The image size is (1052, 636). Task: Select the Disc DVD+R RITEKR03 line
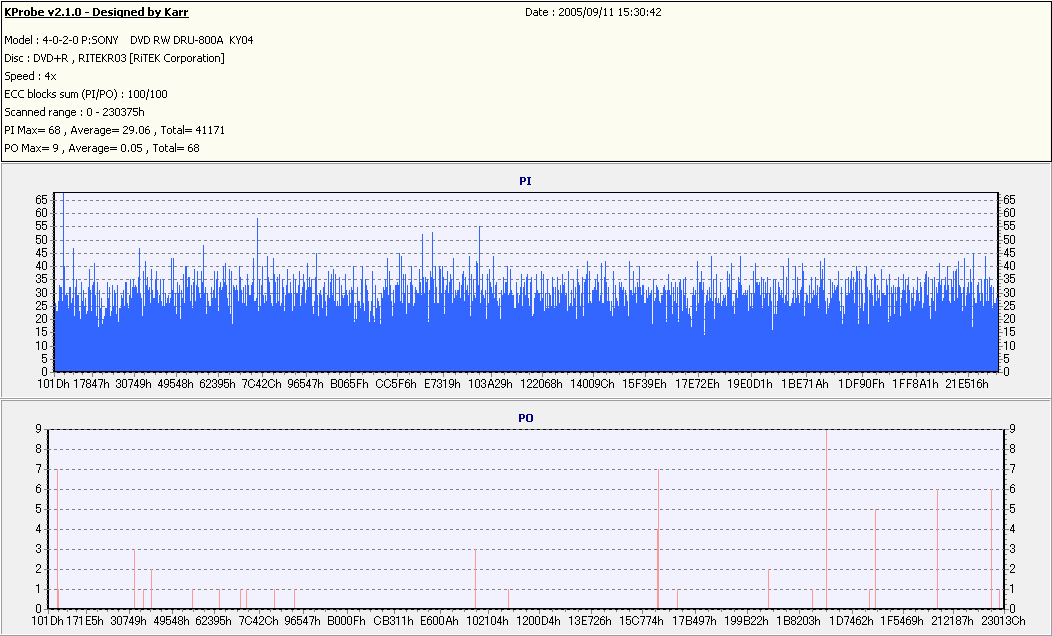tap(114, 58)
